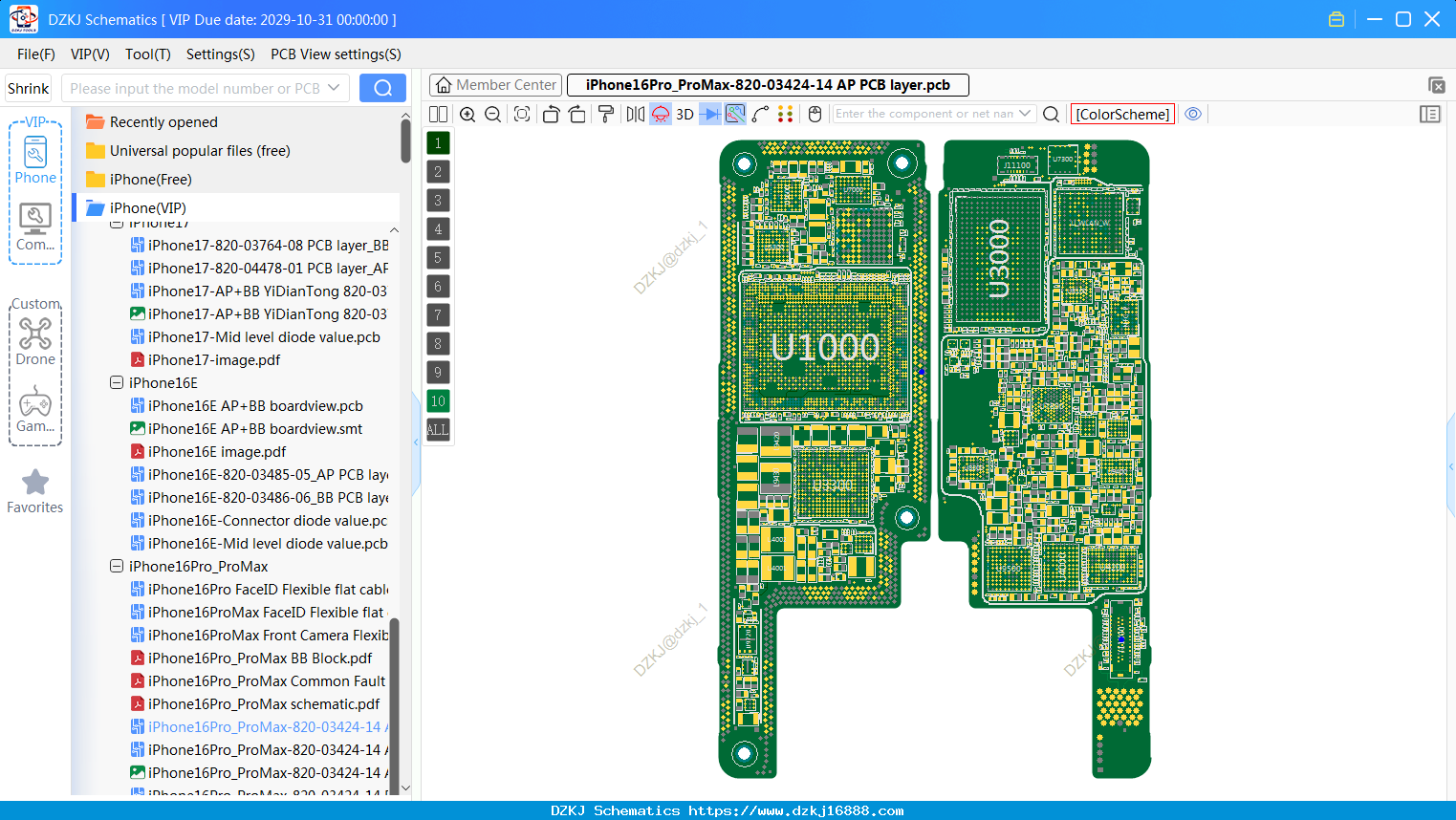
Task: Toggle the split view icon in PCB toolbar
Action: [438, 114]
